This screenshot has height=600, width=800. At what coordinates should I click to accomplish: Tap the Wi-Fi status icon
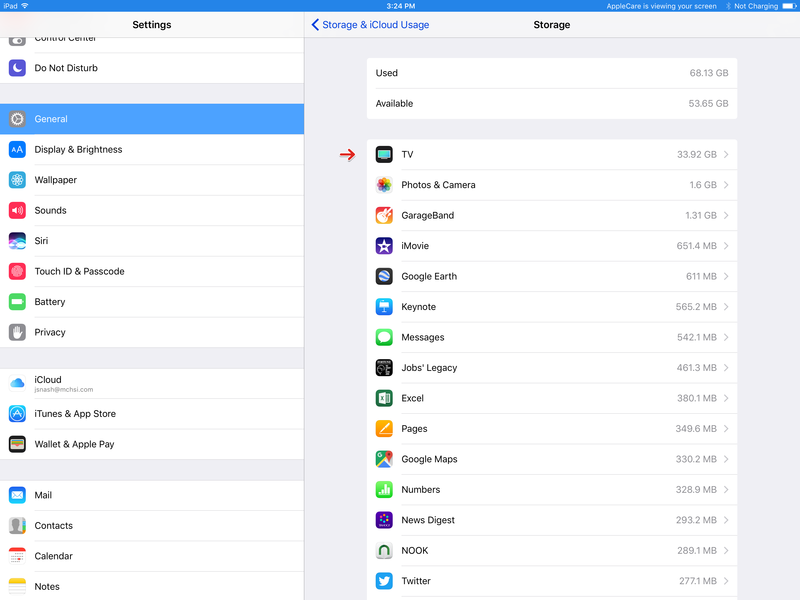[24, 6]
